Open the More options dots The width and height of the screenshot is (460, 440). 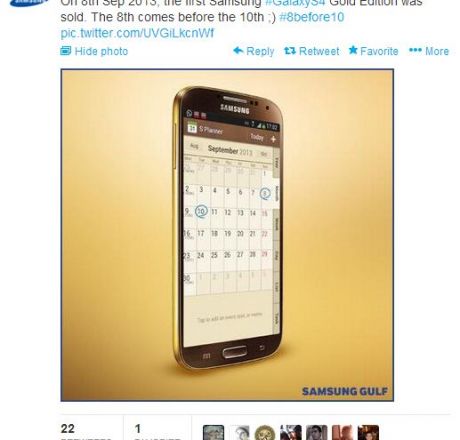point(415,50)
